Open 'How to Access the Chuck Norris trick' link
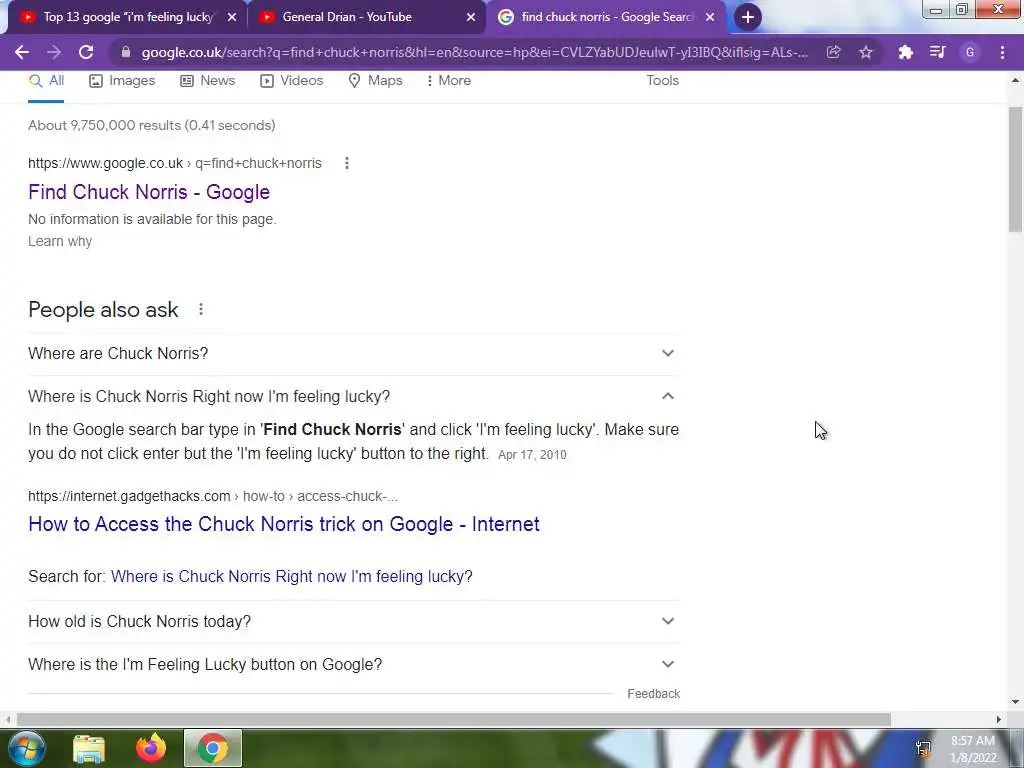The width and height of the screenshot is (1024, 768). 283,524
